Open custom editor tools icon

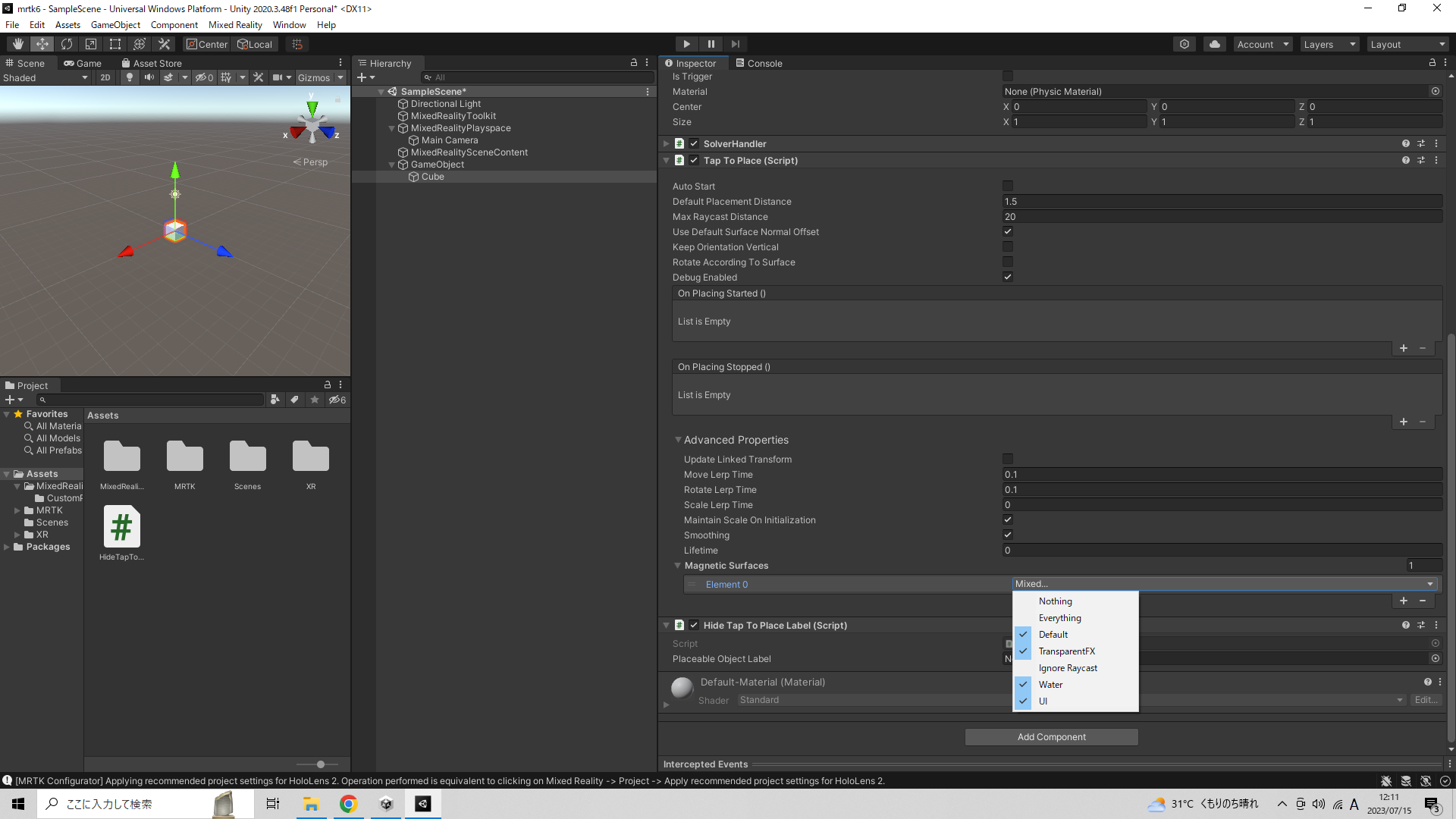(x=164, y=44)
